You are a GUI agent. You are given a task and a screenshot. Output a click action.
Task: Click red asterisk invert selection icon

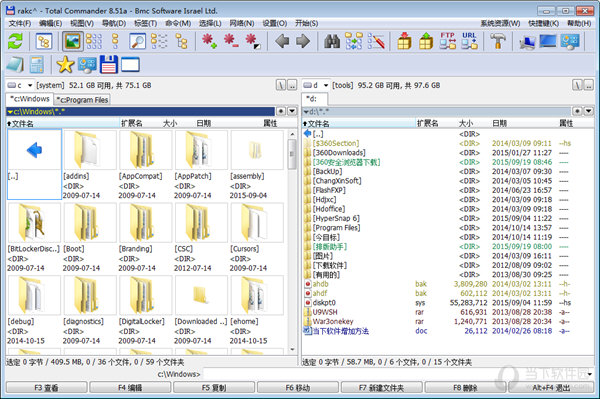coord(253,41)
